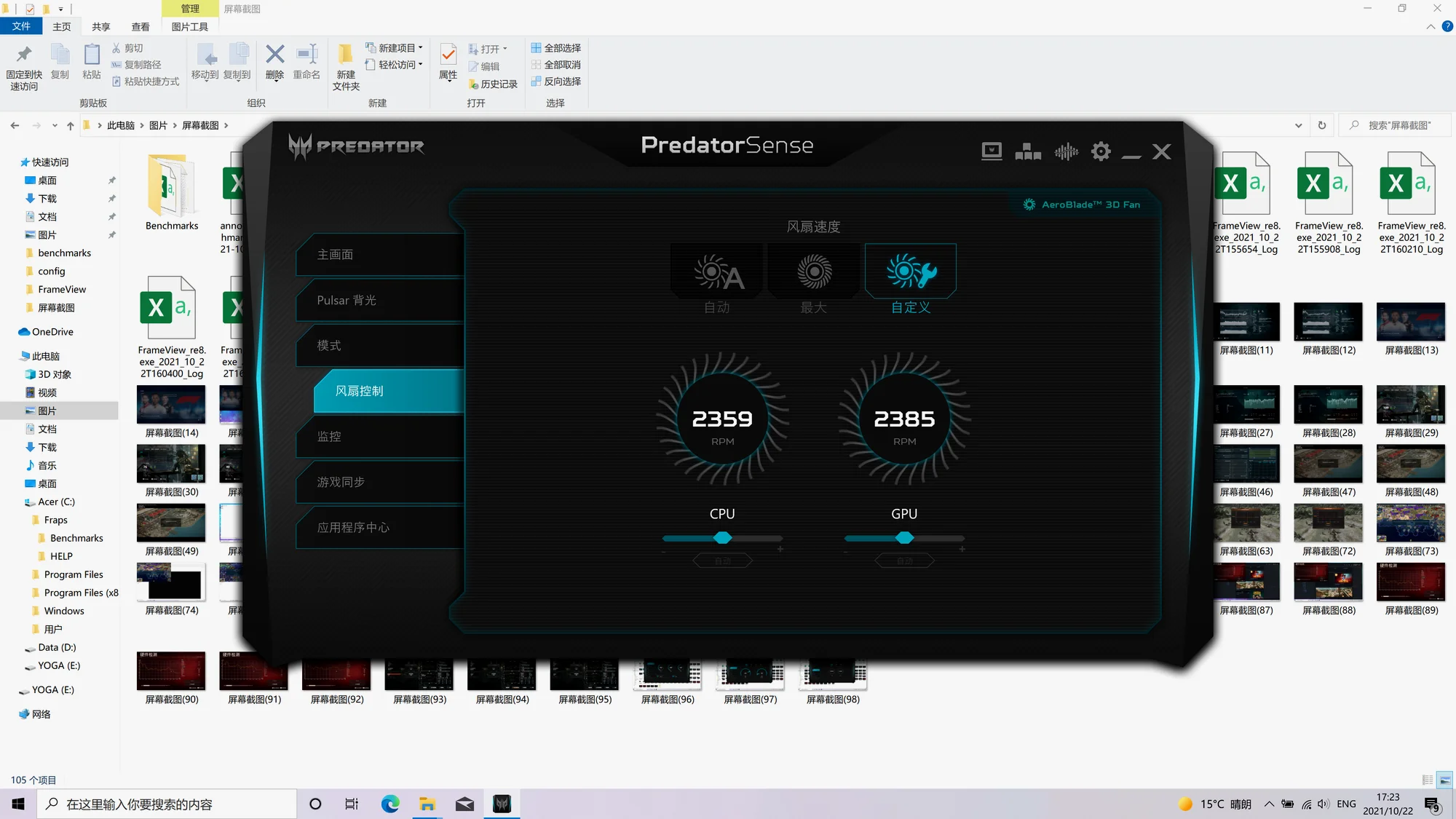Expand recent locations dropdown arrow

(55, 125)
